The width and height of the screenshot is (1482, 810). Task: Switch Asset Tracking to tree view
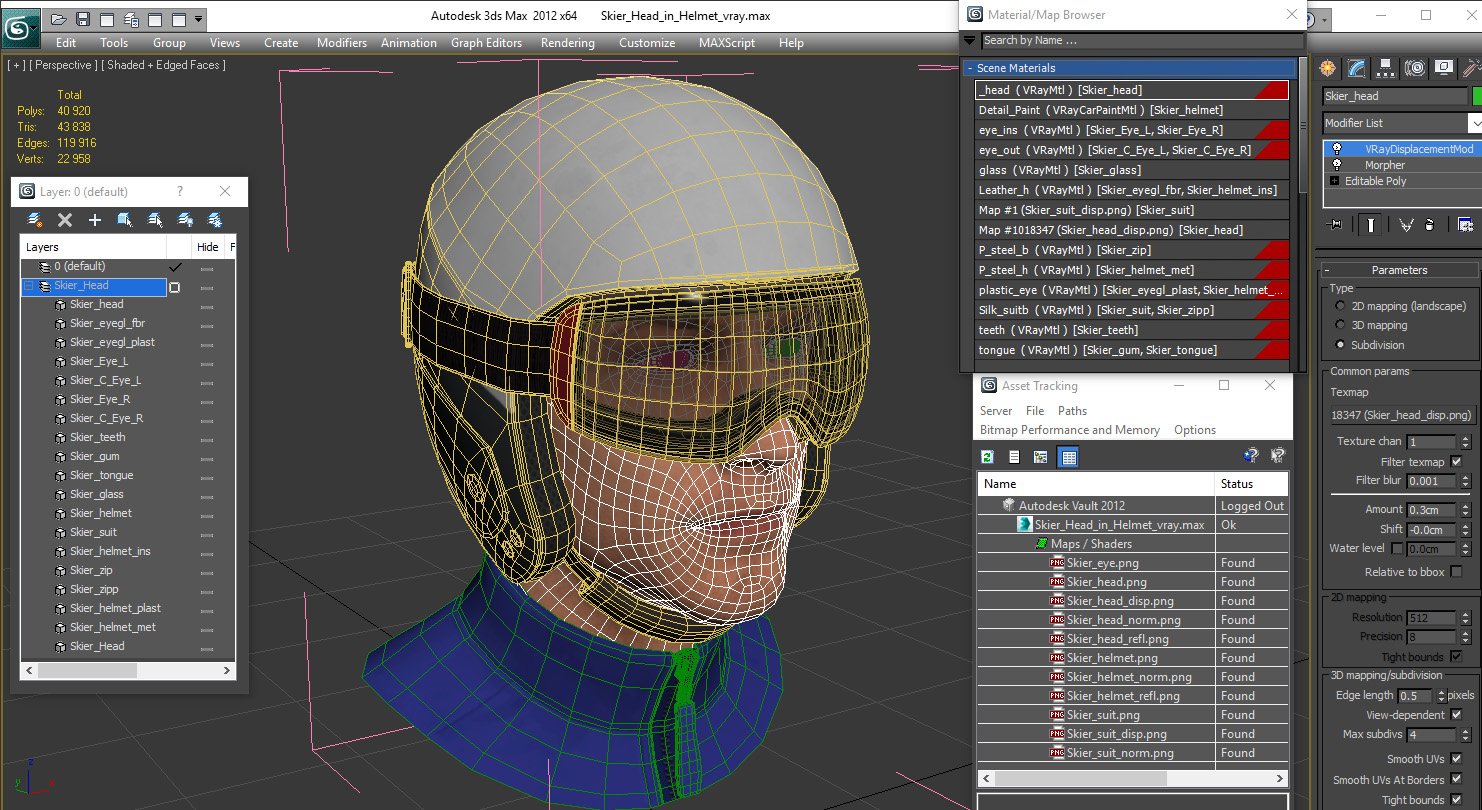tap(1041, 457)
